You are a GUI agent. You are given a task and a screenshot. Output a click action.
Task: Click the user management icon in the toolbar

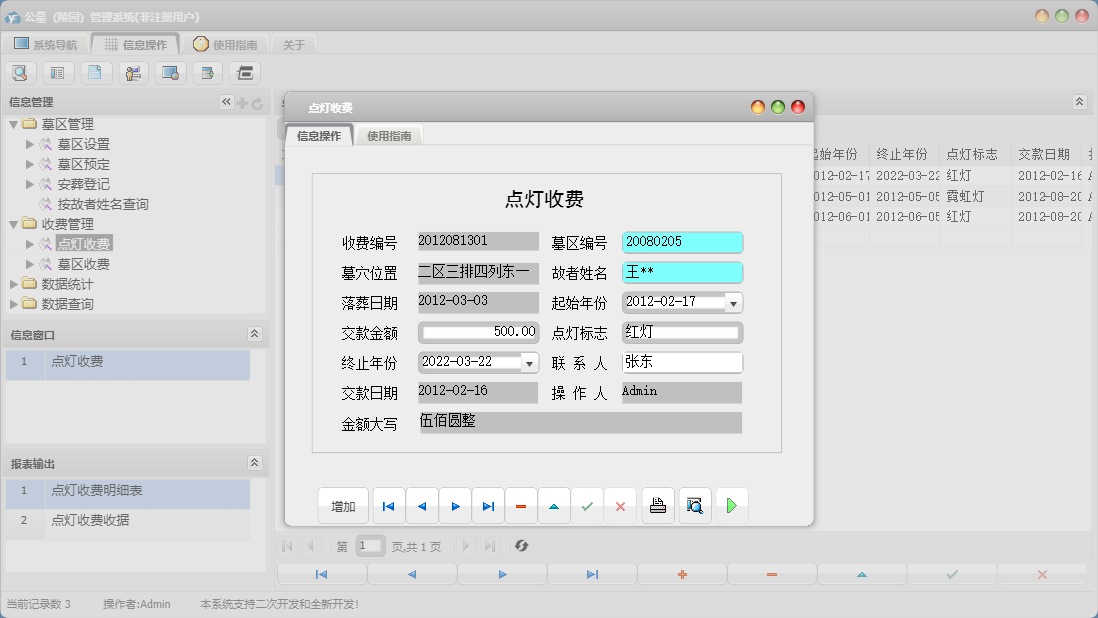134,72
